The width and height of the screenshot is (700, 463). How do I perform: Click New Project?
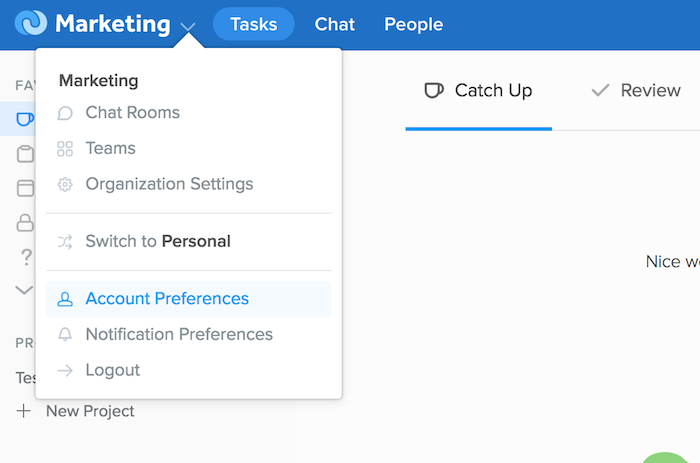(x=90, y=411)
